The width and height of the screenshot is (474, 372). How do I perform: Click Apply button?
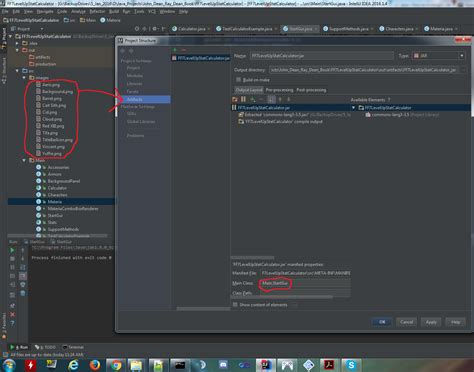(431, 322)
